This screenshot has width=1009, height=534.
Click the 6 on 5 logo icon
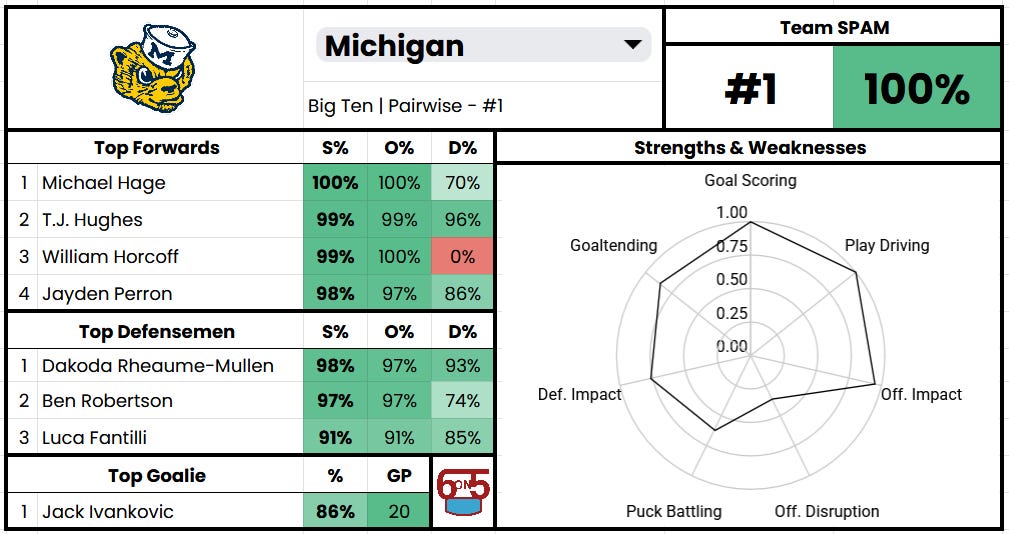[463, 492]
